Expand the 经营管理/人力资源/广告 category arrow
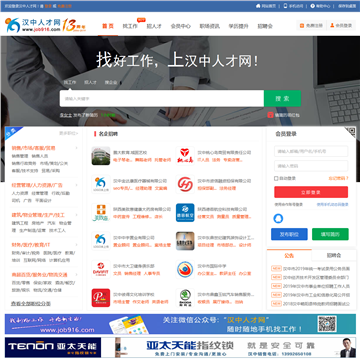The image size is (360, 360). pos(76,185)
